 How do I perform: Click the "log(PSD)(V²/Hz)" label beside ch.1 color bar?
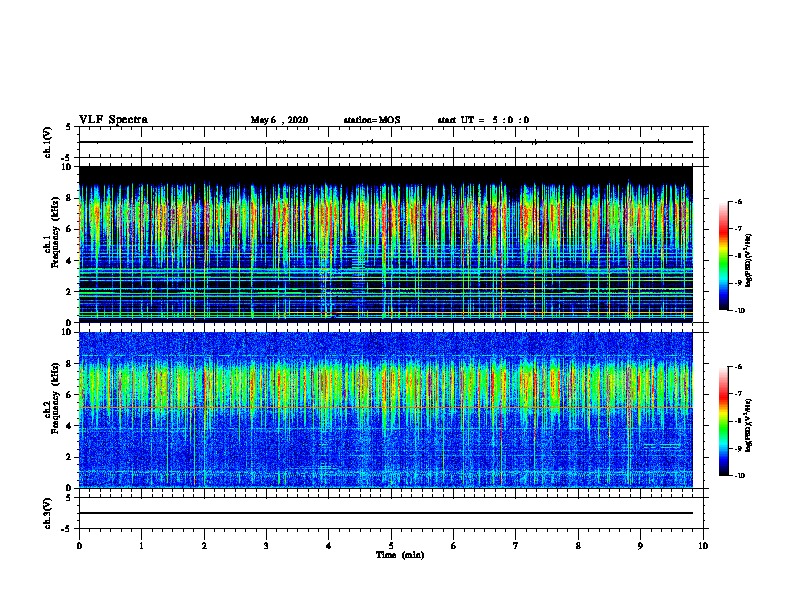click(x=748, y=260)
